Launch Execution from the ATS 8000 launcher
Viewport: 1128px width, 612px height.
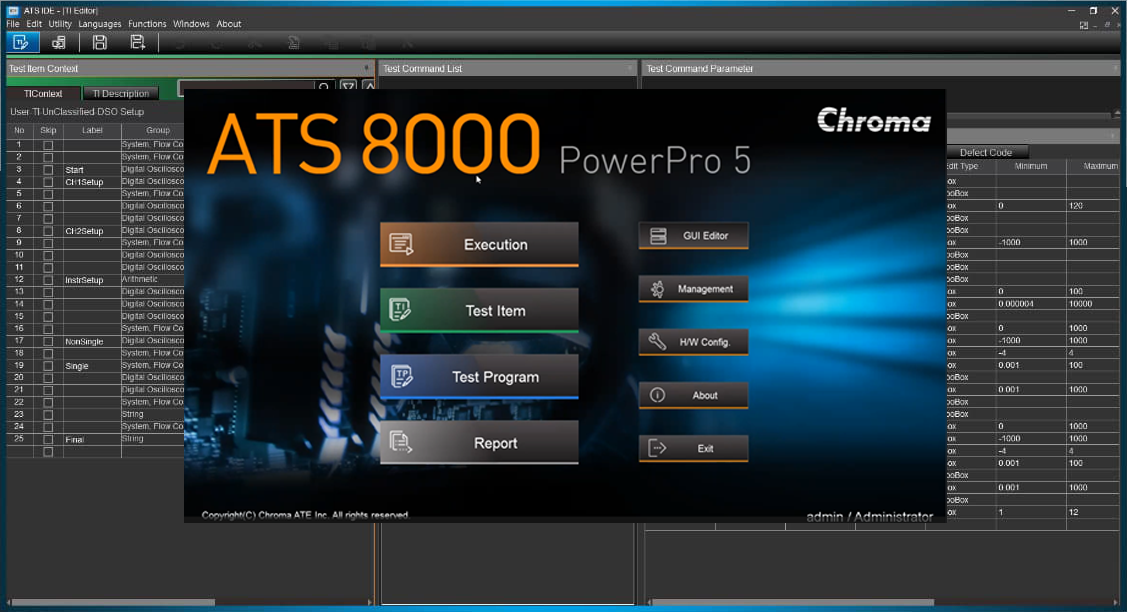(479, 245)
